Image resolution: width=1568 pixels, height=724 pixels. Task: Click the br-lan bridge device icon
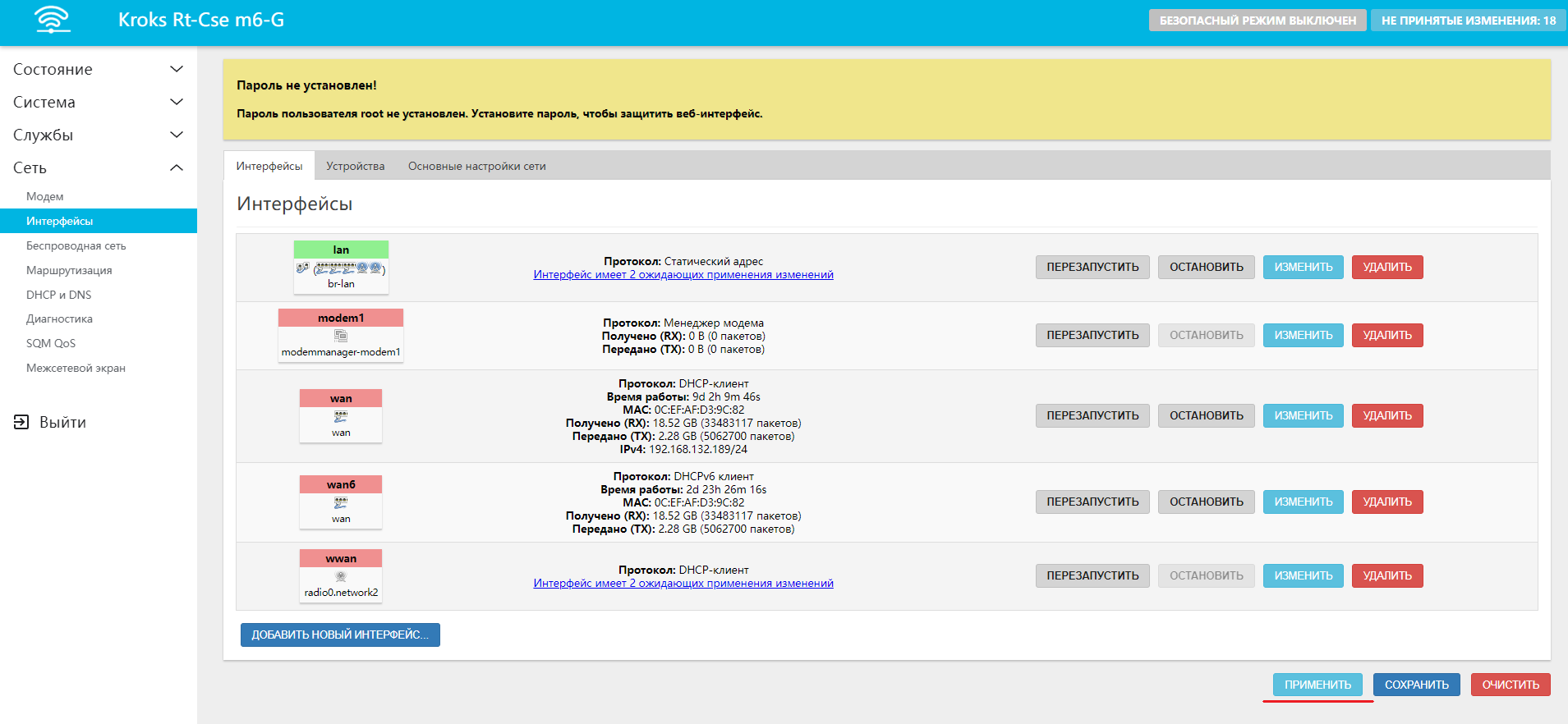click(x=341, y=268)
